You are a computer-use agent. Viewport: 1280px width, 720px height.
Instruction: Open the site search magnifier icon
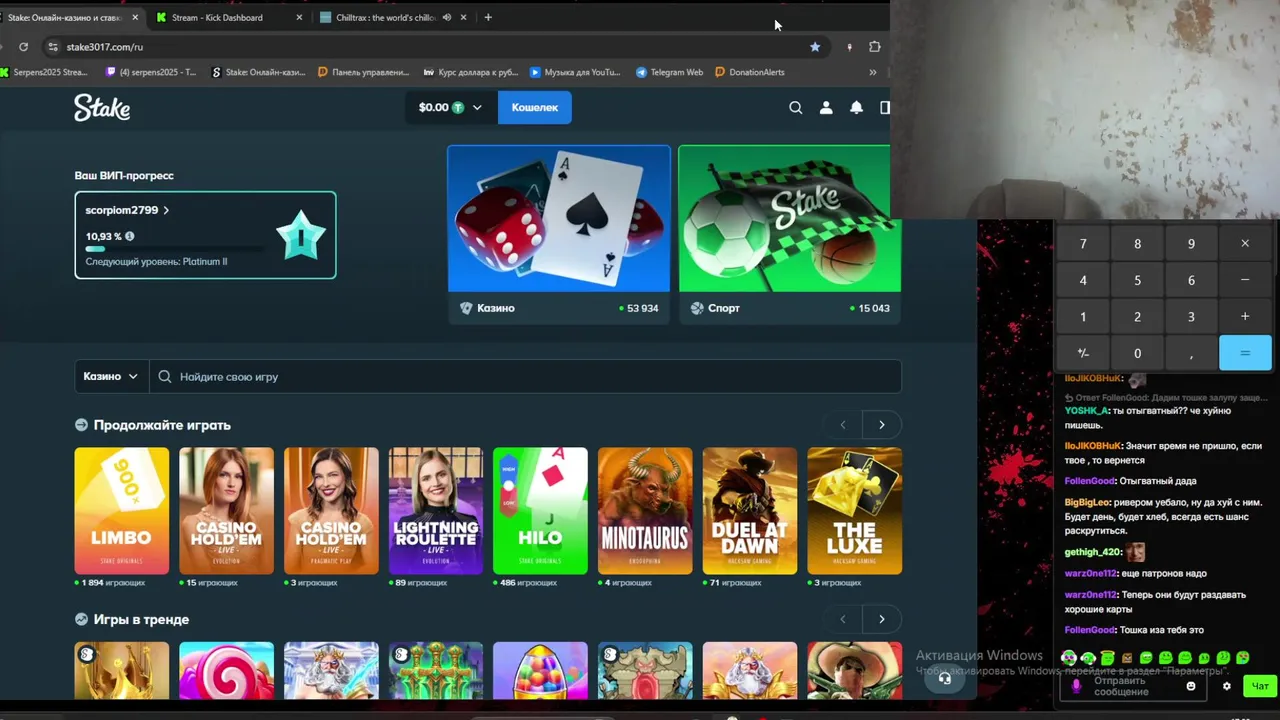pos(796,108)
